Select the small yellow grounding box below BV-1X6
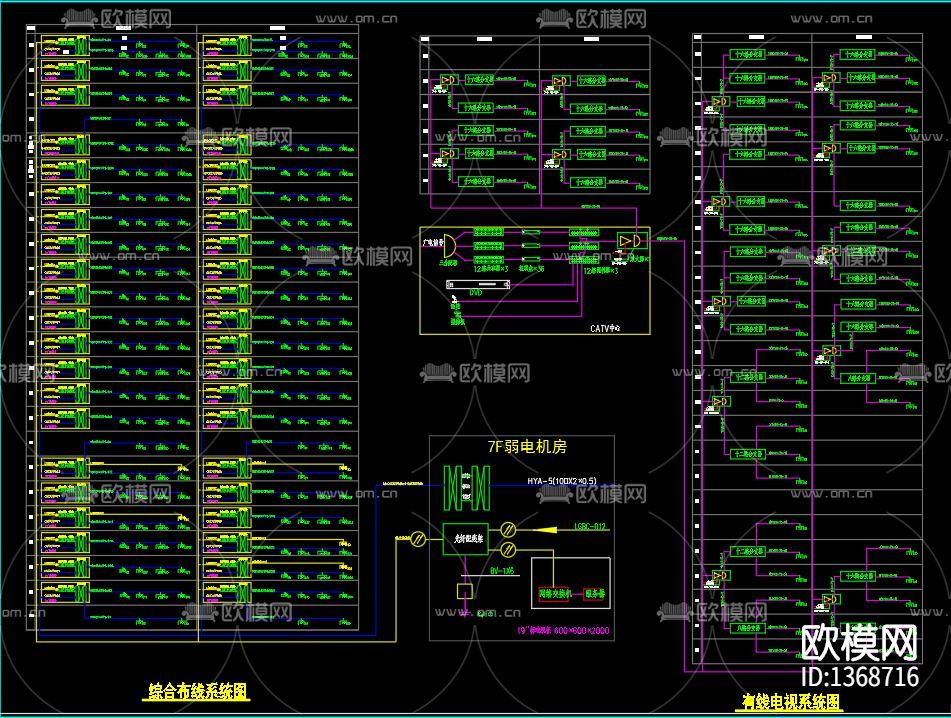This screenshot has width=951, height=718. coord(465,591)
